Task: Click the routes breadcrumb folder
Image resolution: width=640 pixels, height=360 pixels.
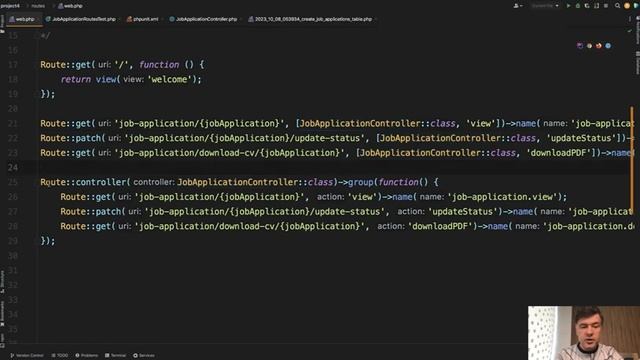Action: [x=38, y=6]
